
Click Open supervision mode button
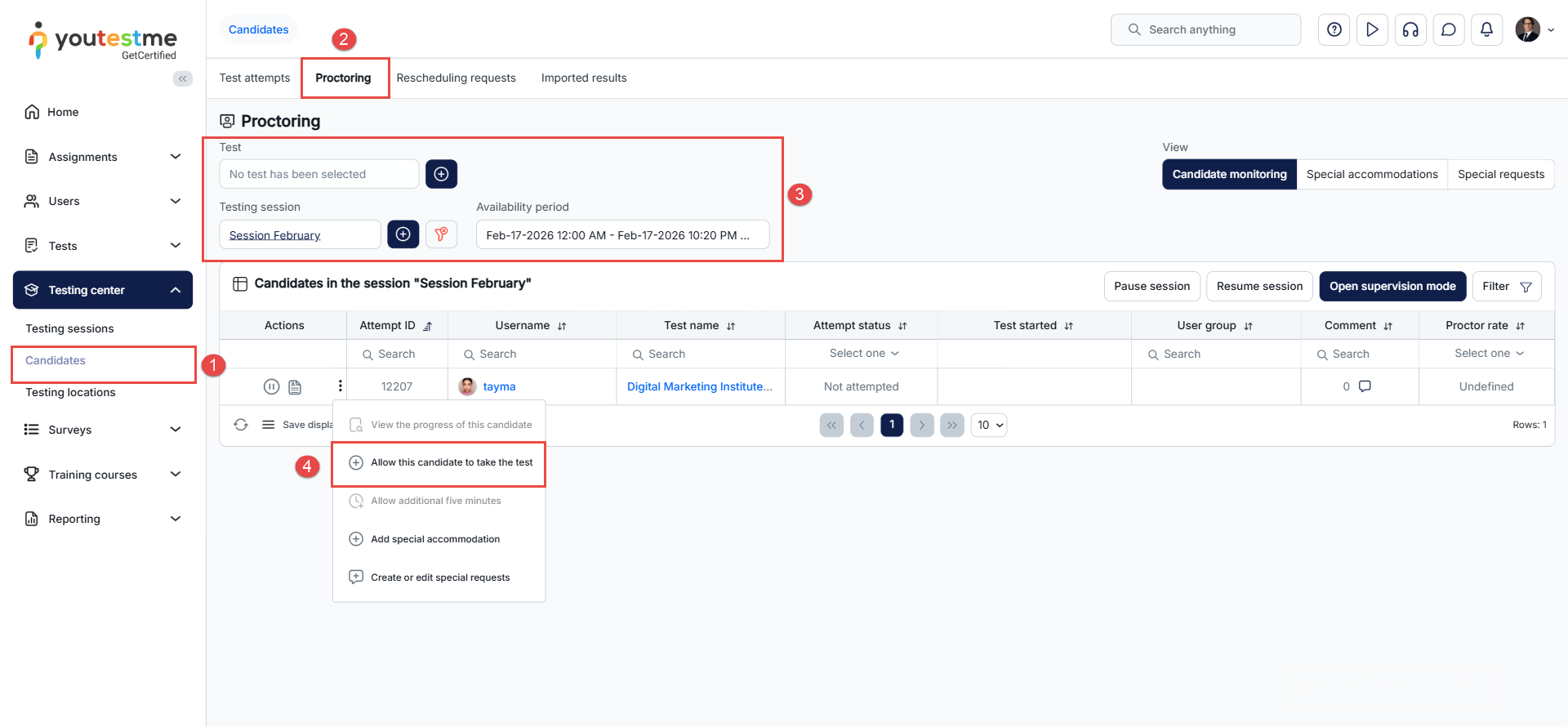pyautogui.click(x=1392, y=286)
